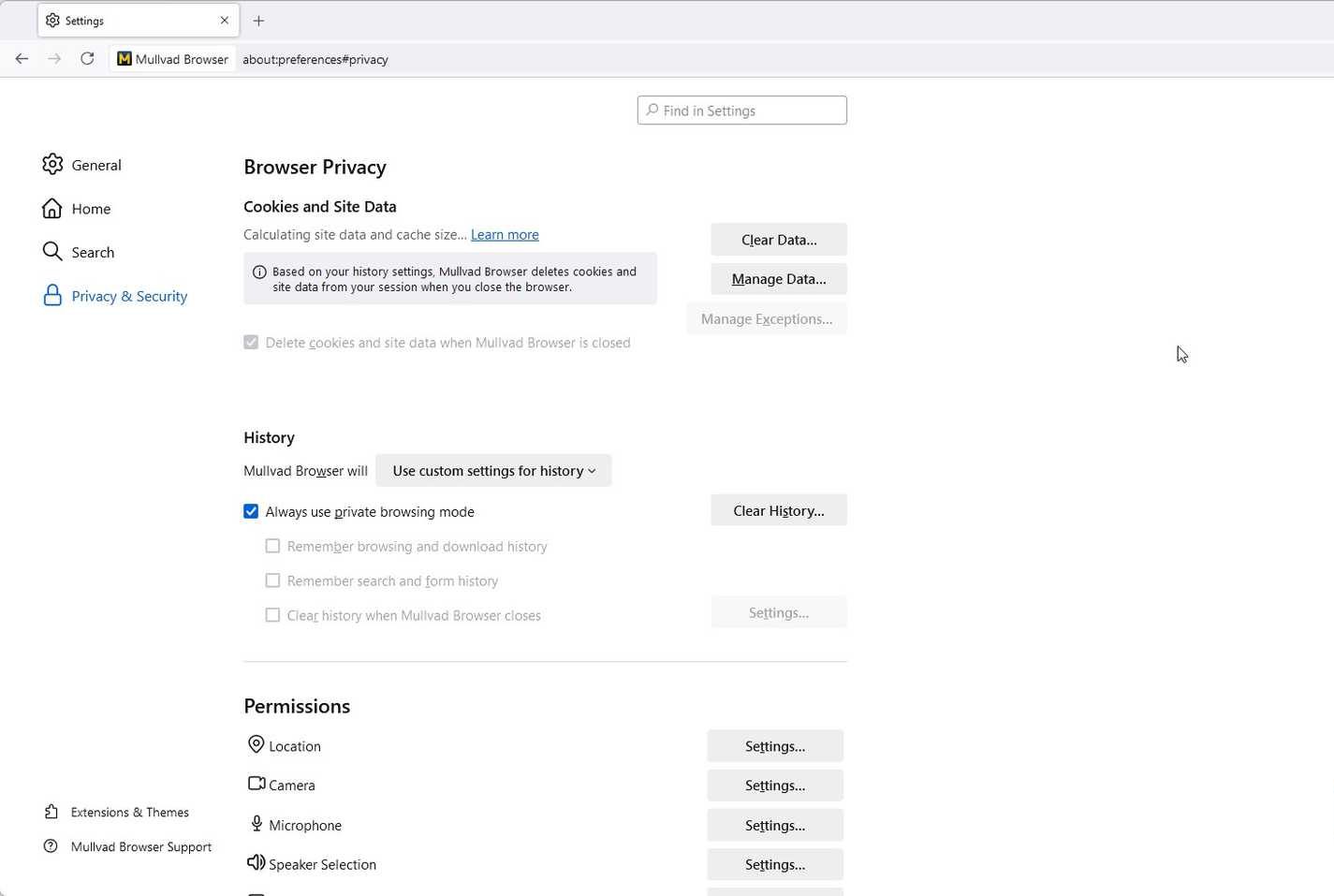Open a new tab with plus icon
Screen dimensions: 1334x896
pos(259,21)
